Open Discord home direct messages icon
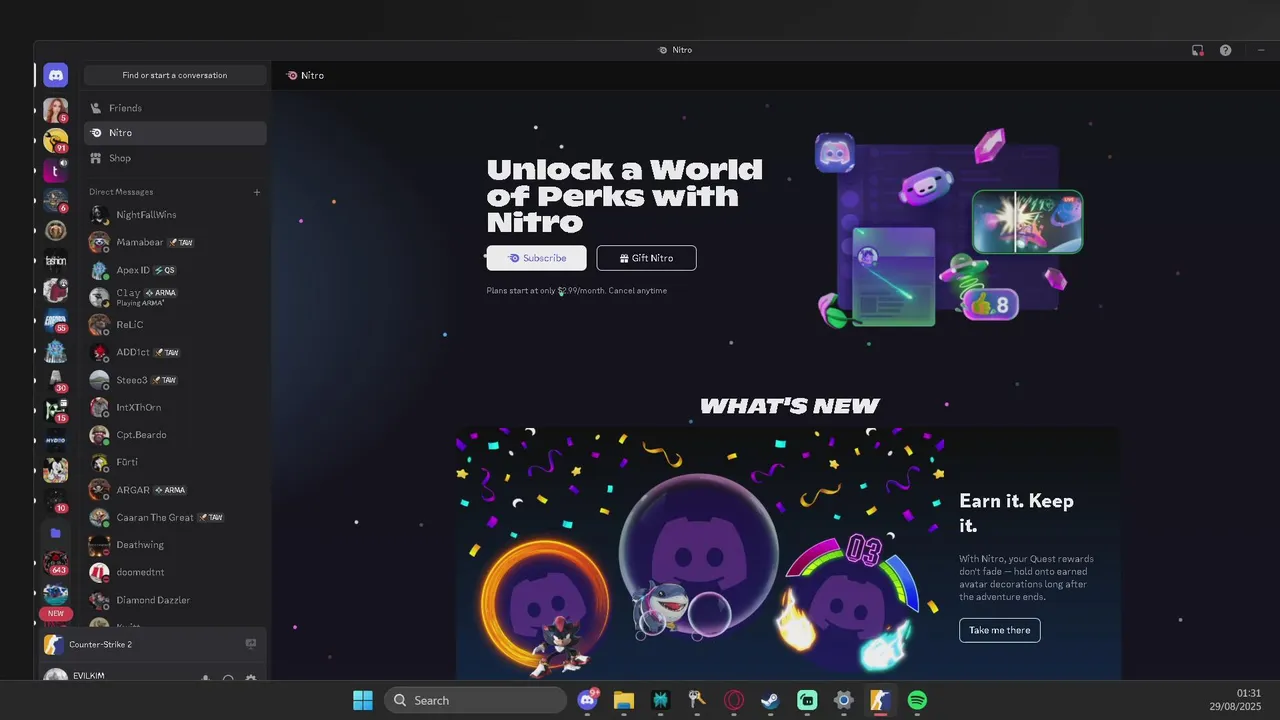The height and width of the screenshot is (720, 1280). click(x=55, y=75)
